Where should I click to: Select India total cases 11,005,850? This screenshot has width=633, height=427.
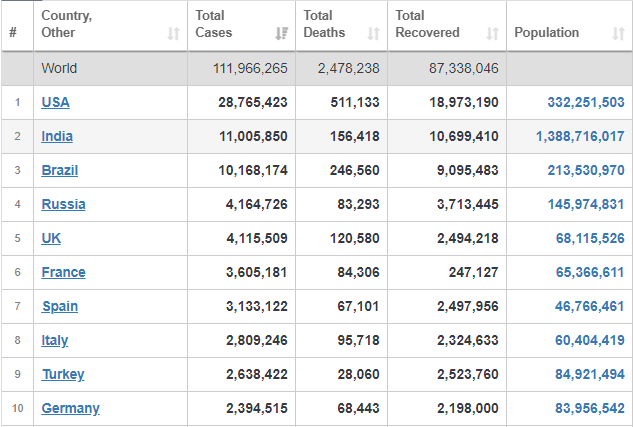point(253,136)
